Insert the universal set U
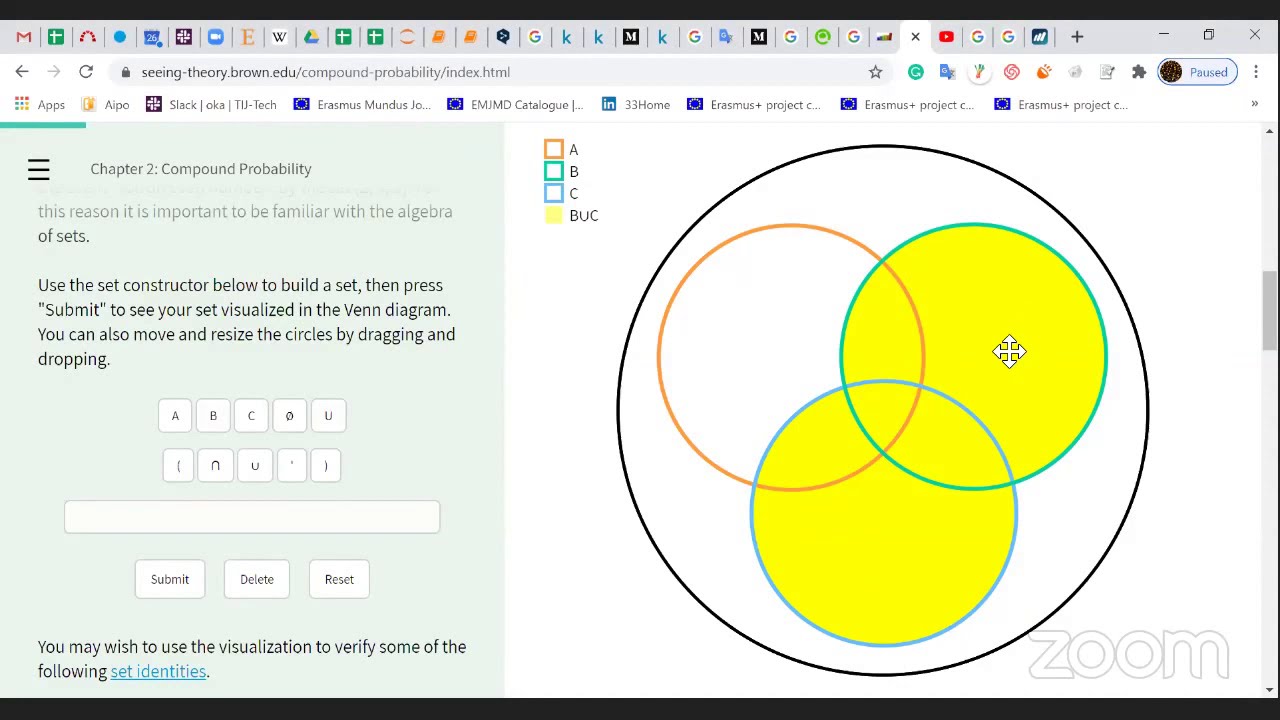The width and height of the screenshot is (1280, 720). click(x=328, y=416)
